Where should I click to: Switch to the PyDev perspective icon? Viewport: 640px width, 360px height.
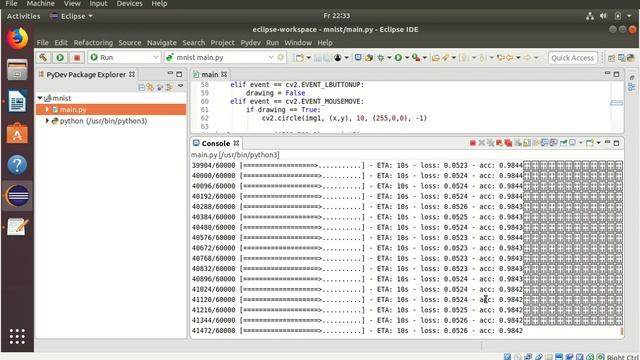point(631,58)
